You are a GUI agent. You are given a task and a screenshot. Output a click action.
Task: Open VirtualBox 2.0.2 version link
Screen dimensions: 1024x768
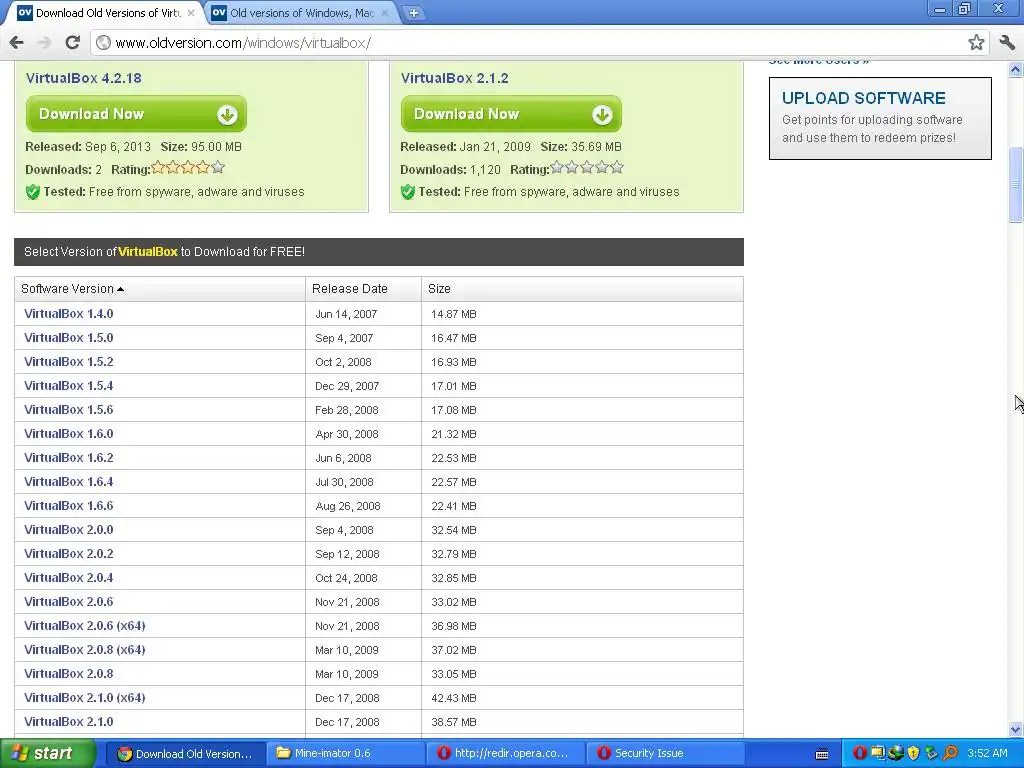pyautogui.click(x=69, y=554)
